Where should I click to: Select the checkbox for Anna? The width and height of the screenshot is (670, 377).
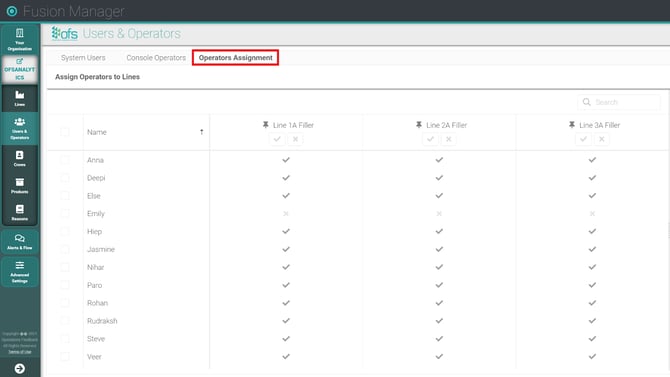point(65,160)
